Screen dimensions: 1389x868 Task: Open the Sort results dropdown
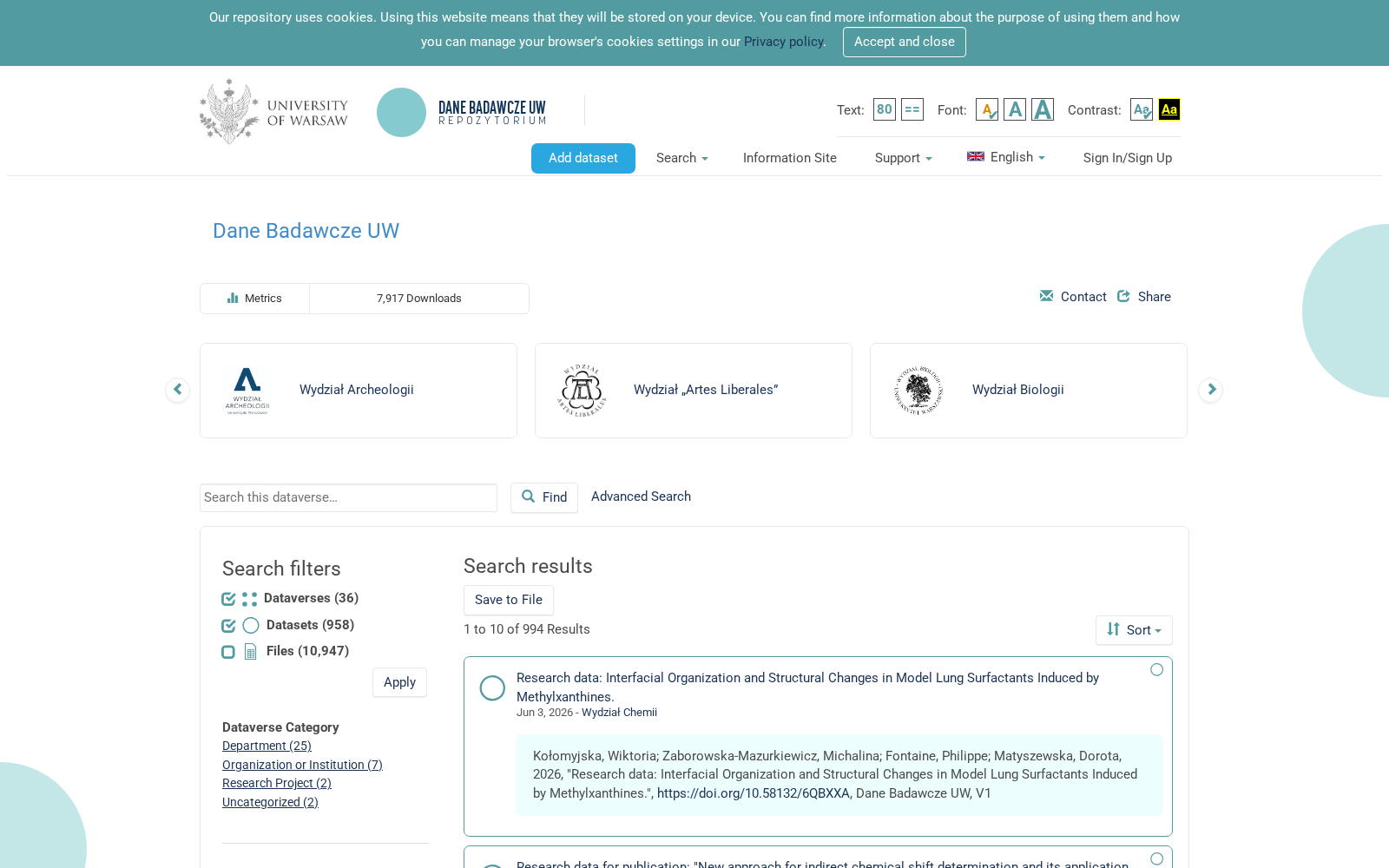pyautogui.click(x=1134, y=630)
